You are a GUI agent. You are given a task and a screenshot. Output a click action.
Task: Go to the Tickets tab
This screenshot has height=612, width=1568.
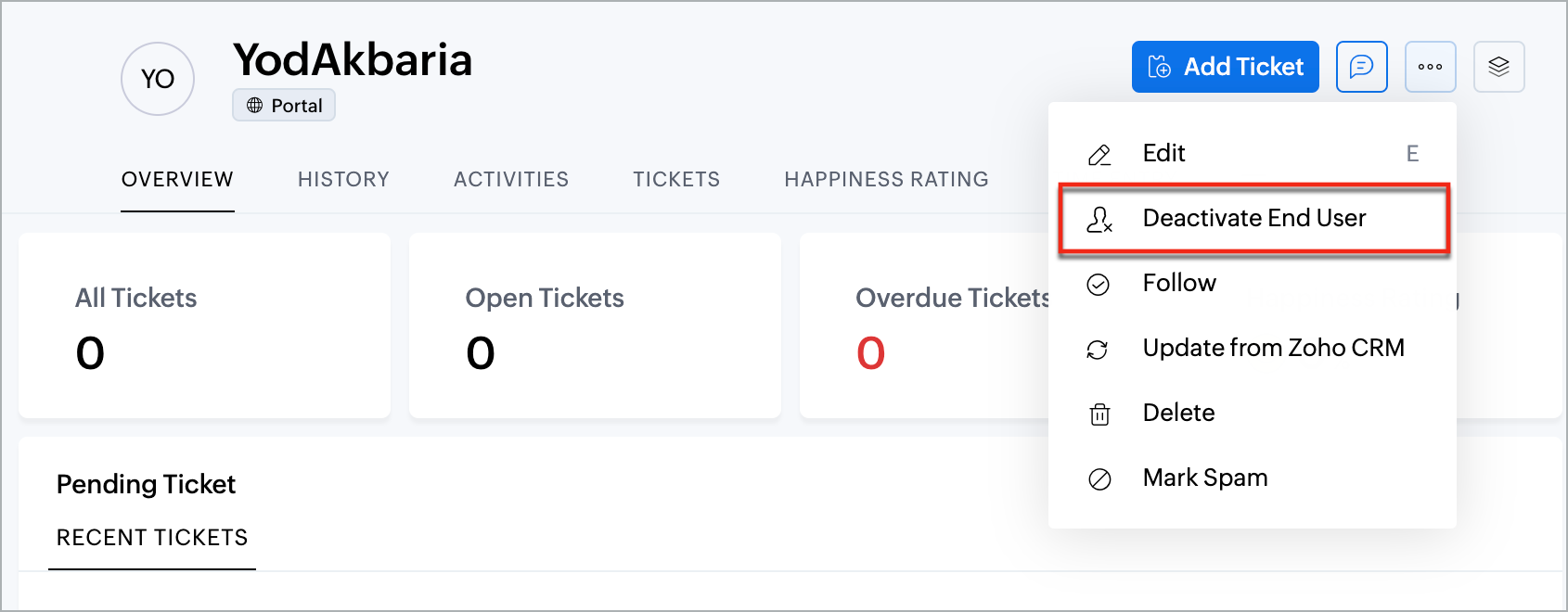pos(676,179)
